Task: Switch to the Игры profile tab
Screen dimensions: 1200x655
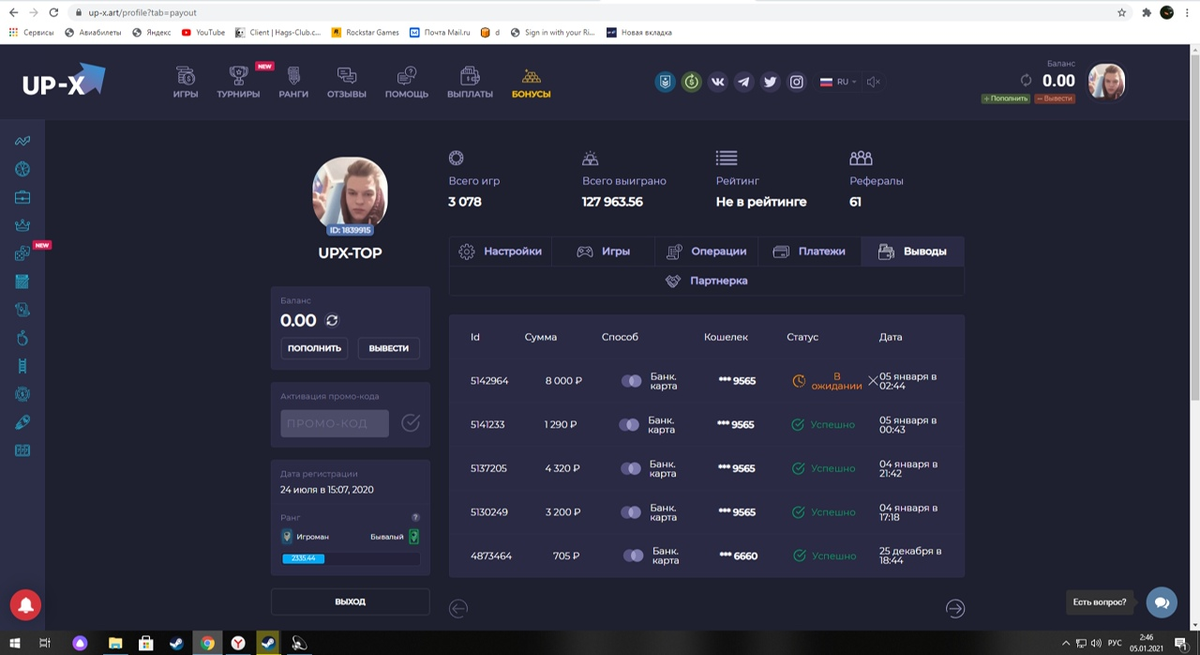Action: (x=603, y=251)
